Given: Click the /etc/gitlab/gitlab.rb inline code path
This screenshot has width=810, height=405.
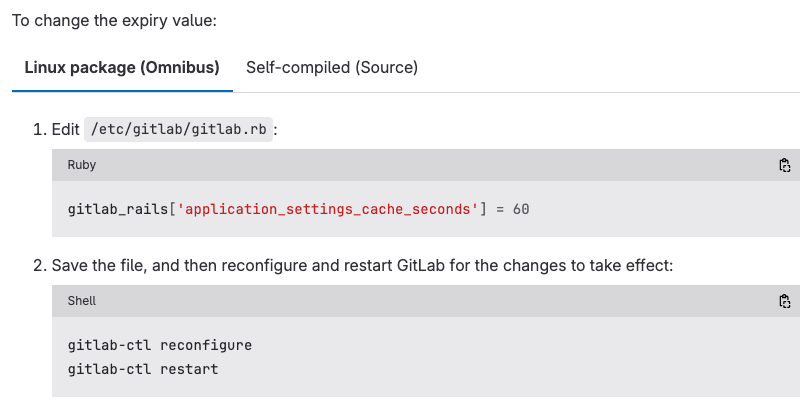Looking at the screenshot, I should [x=178, y=130].
